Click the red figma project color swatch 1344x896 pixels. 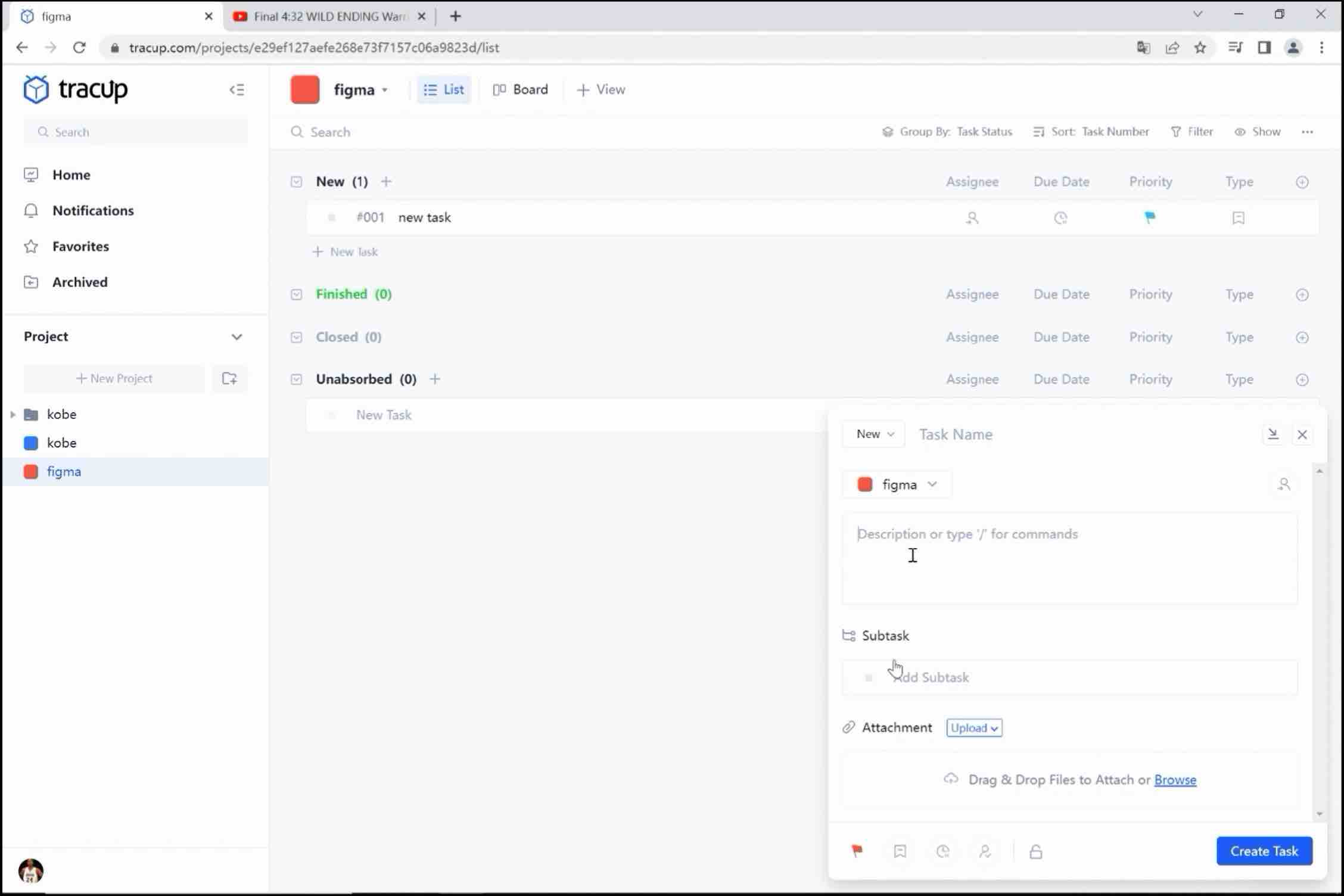305,90
